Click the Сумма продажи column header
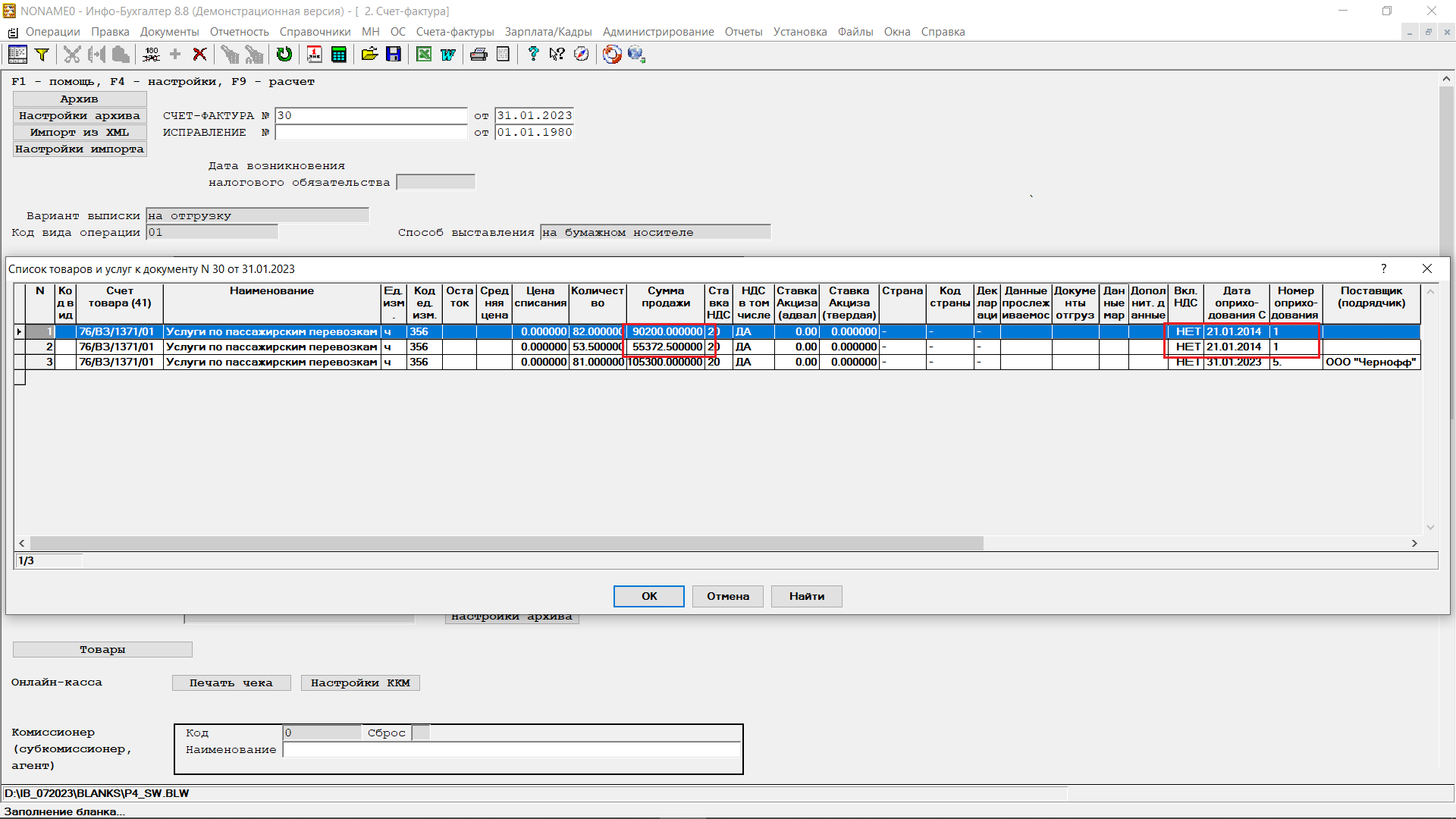Viewport: 1456px width, 819px height. pyautogui.click(x=666, y=303)
